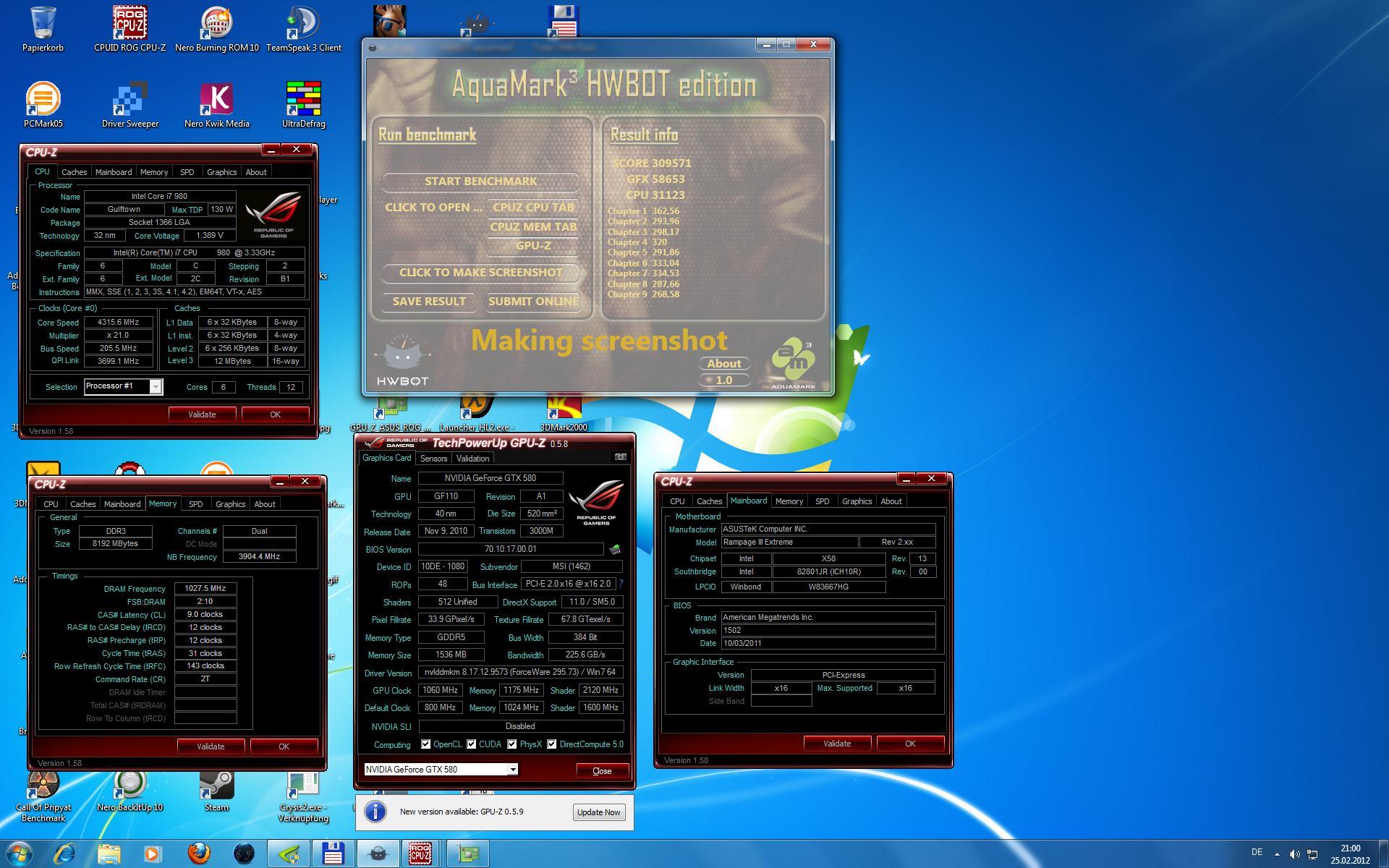1389x868 pixels.
Task: Click Validate in CPU-Z mainboard window
Action: coord(837,744)
